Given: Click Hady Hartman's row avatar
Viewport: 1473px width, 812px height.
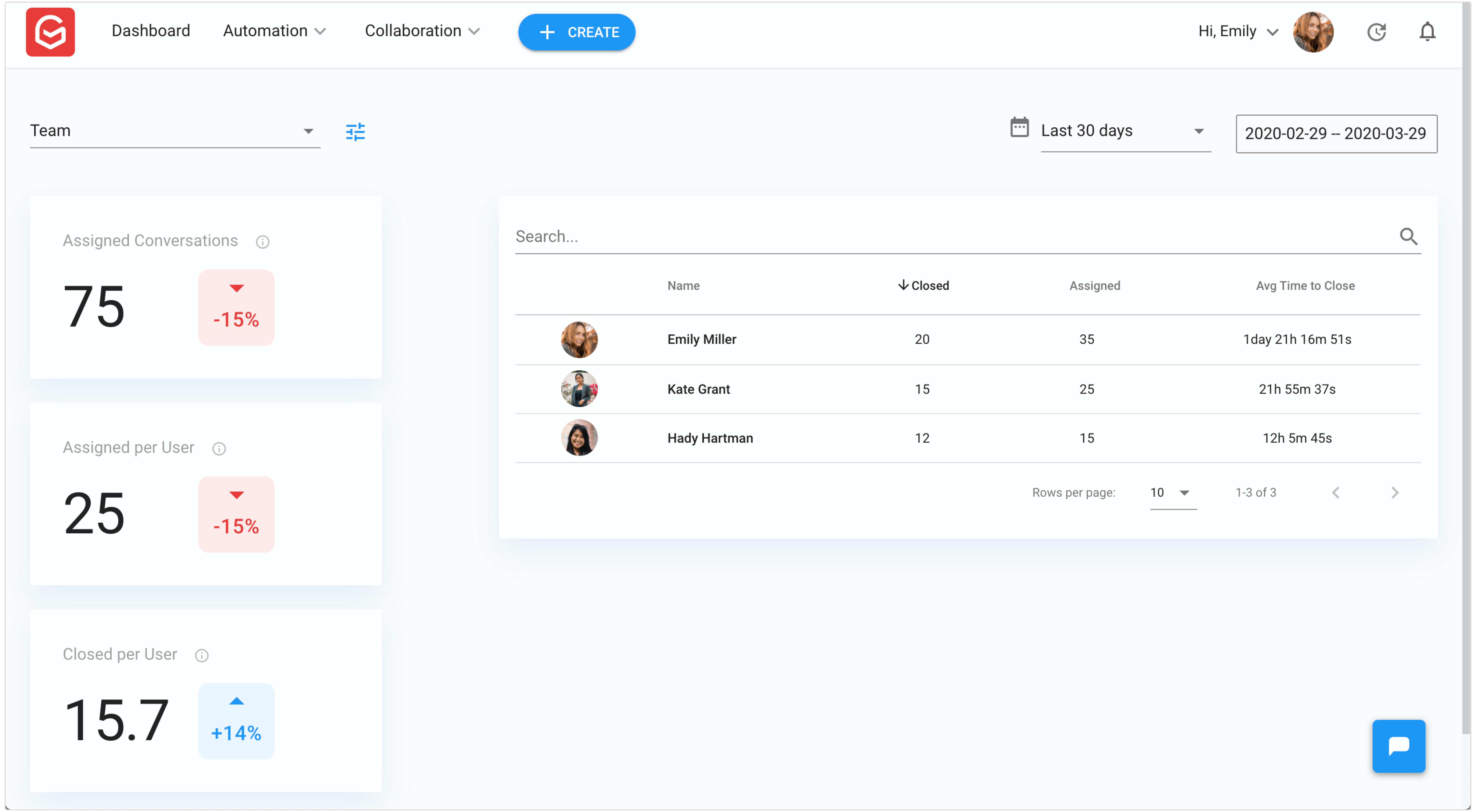Looking at the screenshot, I should [x=579, y=438].
